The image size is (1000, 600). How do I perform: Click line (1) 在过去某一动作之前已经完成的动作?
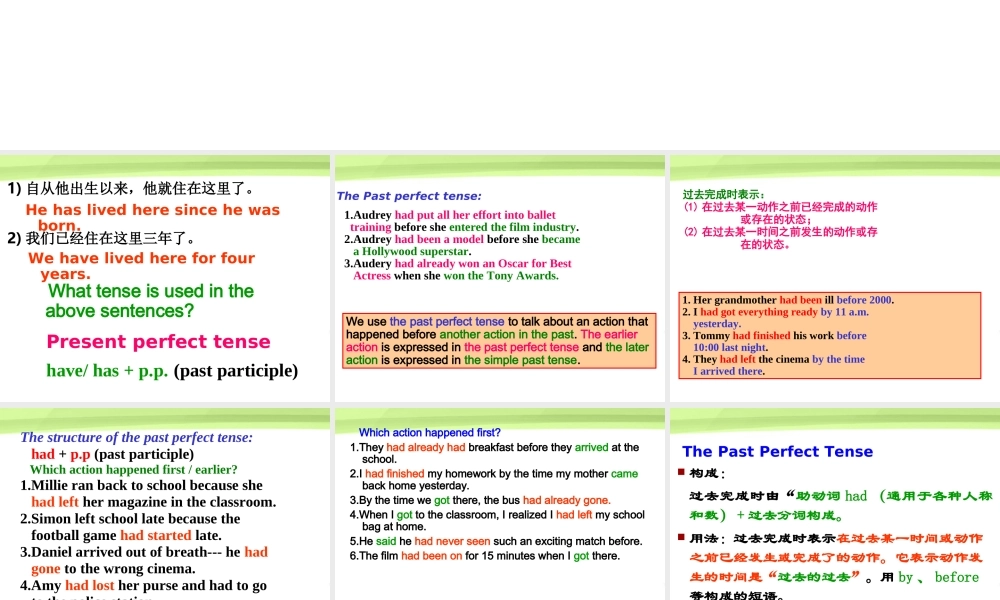(x=780, y=213)
